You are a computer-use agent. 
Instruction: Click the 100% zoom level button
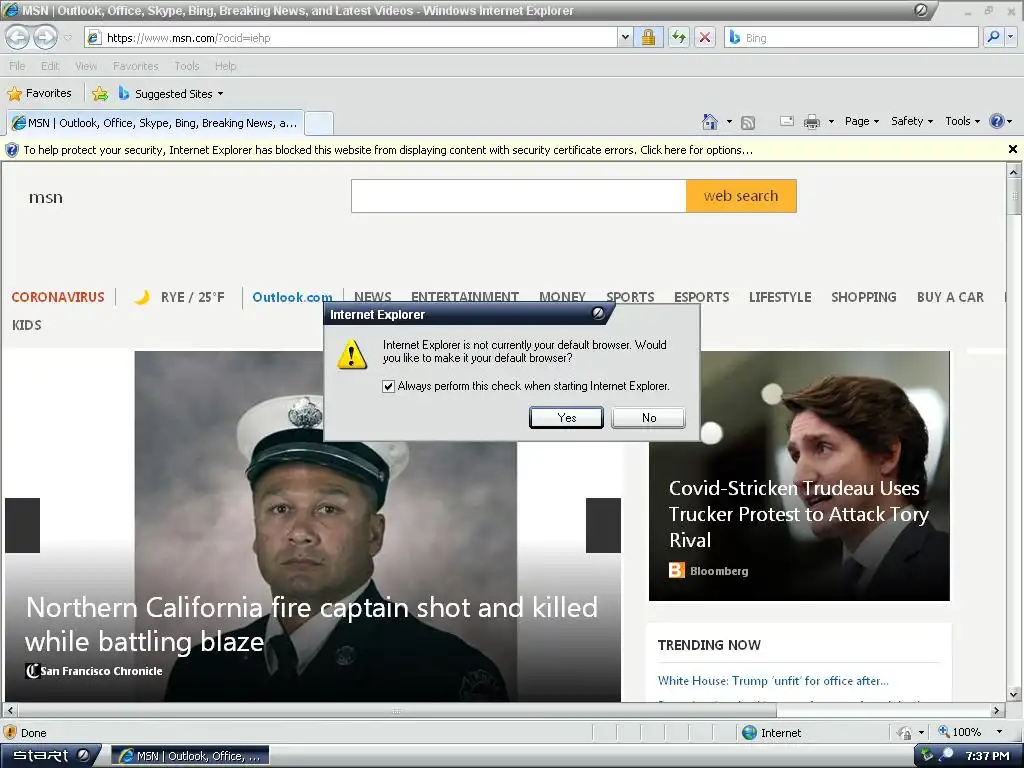(x=959, y=732)
